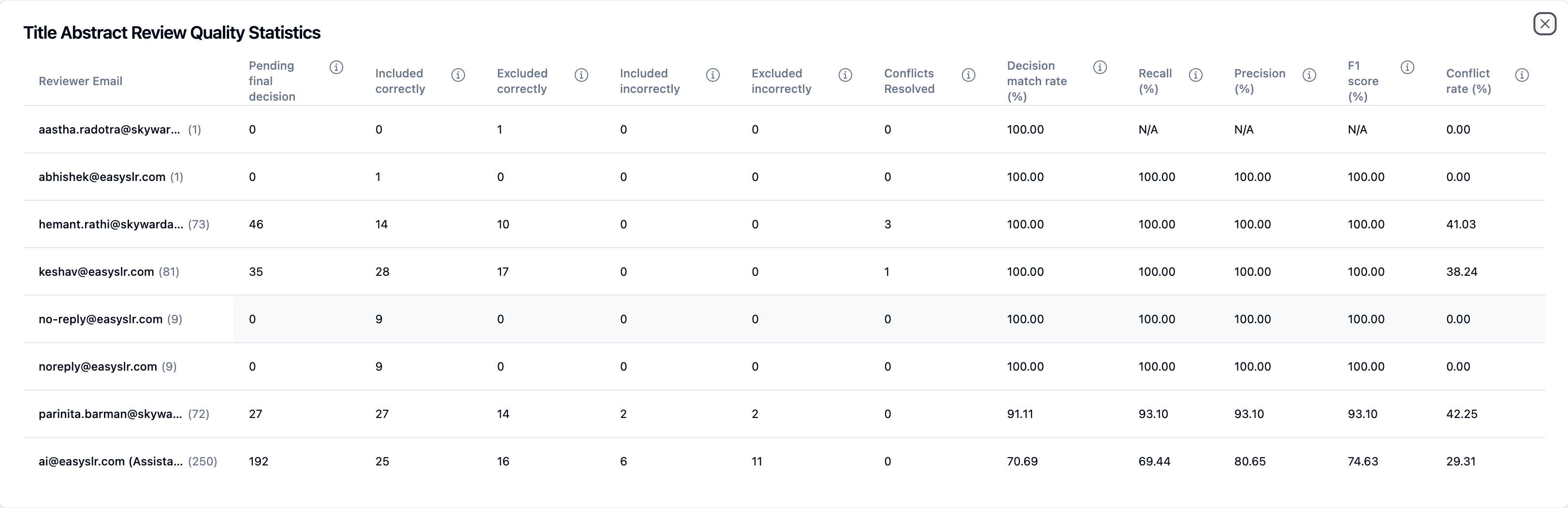The image size is (1568, 508).
Task: Click the Recall (%) header text
Action: [1155, 81]
